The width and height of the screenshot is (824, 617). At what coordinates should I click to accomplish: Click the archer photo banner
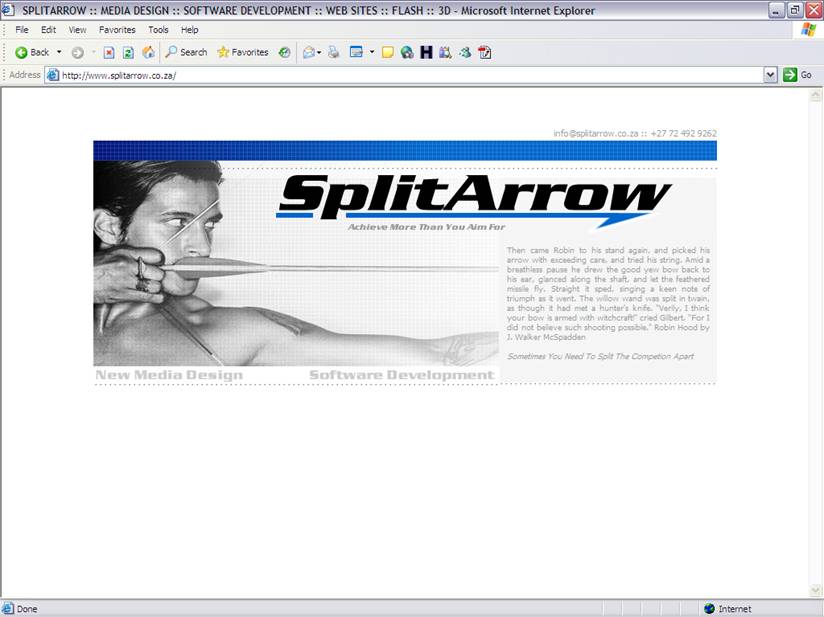[296, 263]
